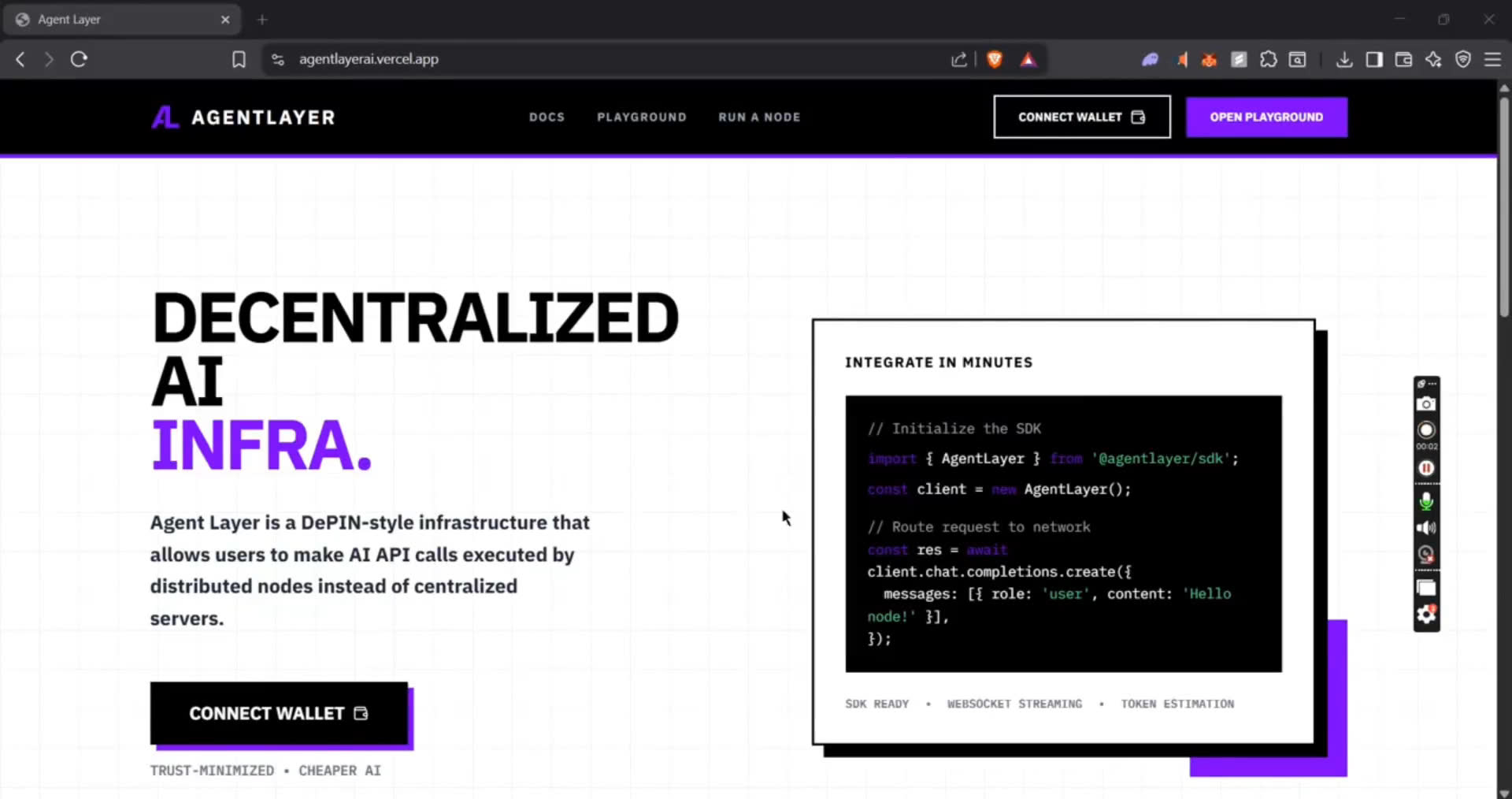This screenshot has width=1512, height=799.
Task: Click the large black hero CONNECT WALLET button
Action: [x=279, y=713]
